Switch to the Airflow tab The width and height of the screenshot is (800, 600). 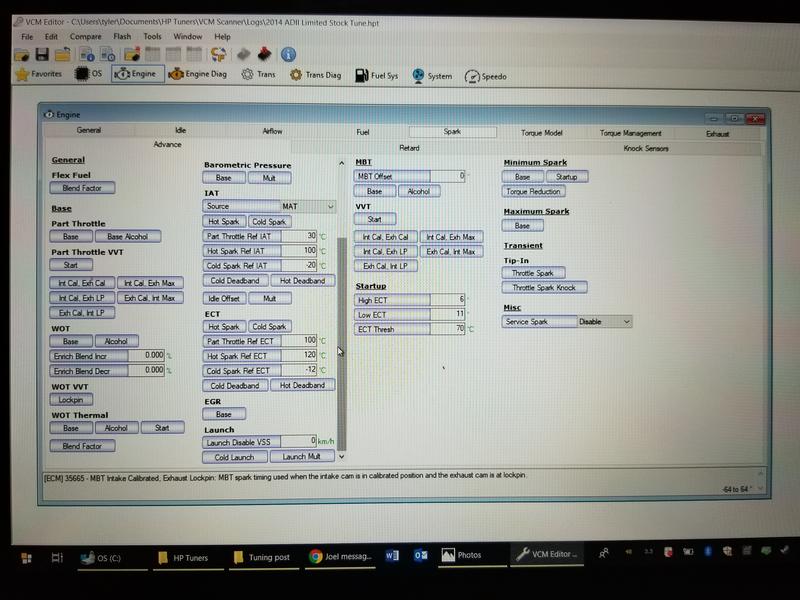[272, 131]
